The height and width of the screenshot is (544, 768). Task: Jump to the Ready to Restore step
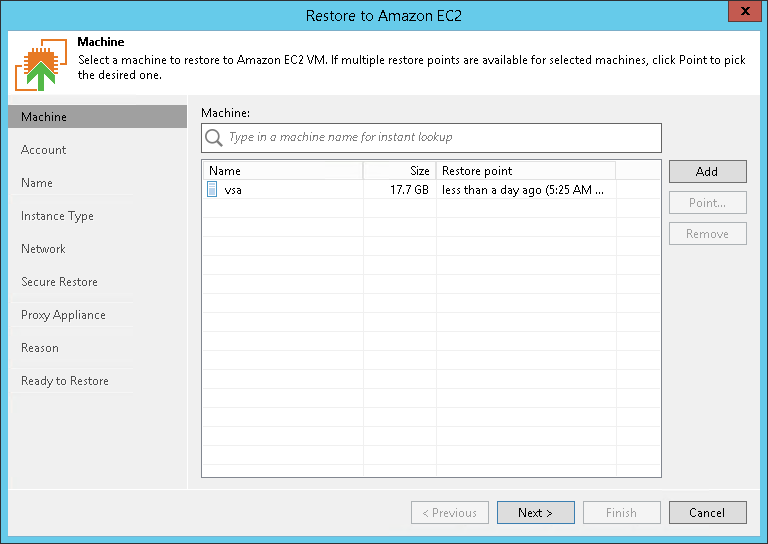click(65, 381)
